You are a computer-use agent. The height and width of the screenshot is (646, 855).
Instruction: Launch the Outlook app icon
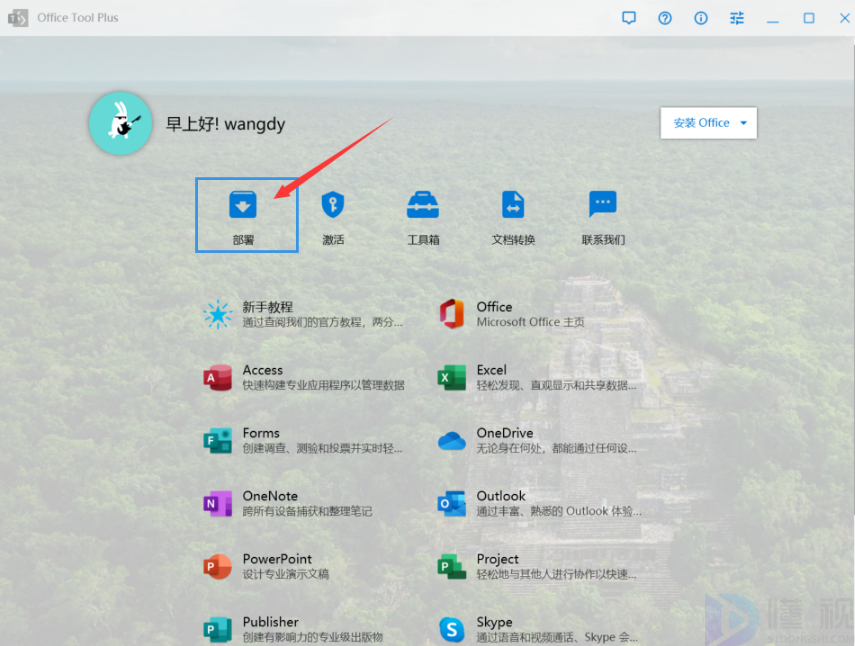(x=452, y=503)
